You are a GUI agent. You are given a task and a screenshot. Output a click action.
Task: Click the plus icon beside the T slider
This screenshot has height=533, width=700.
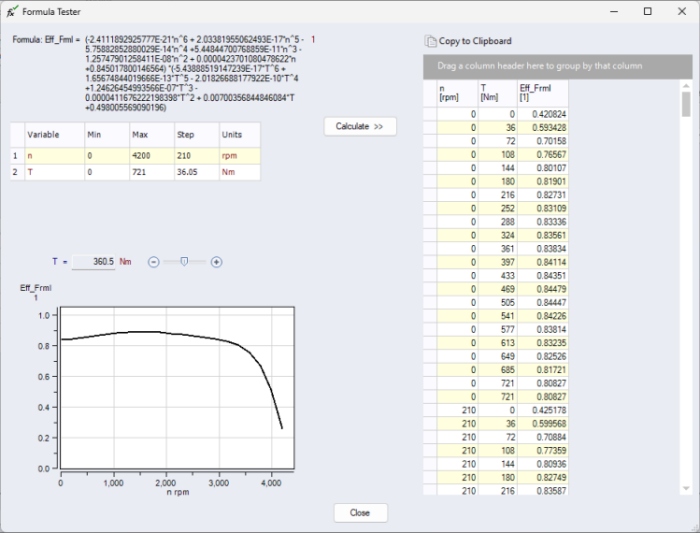216,262
